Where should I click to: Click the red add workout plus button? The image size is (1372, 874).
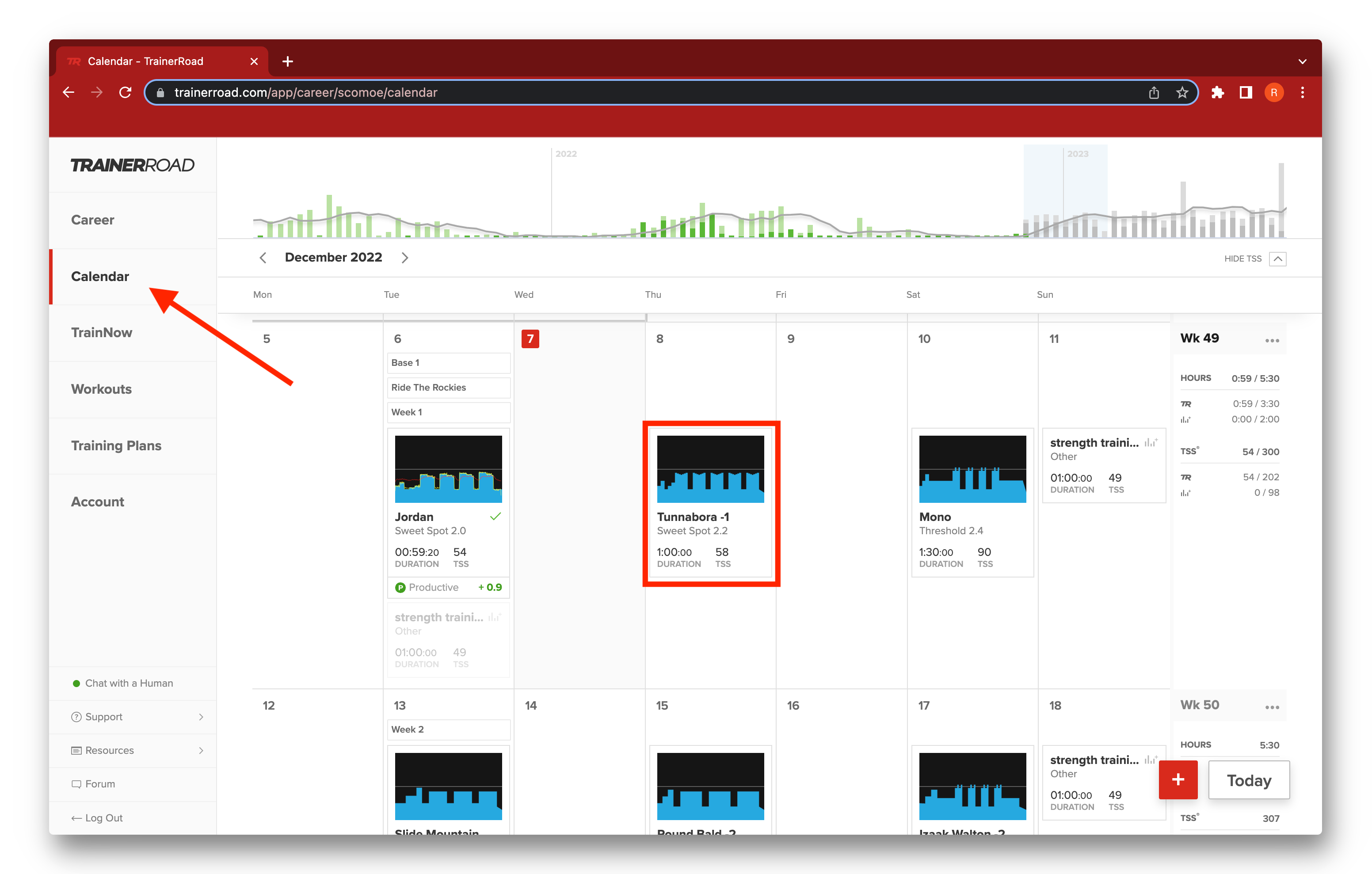1178,779
